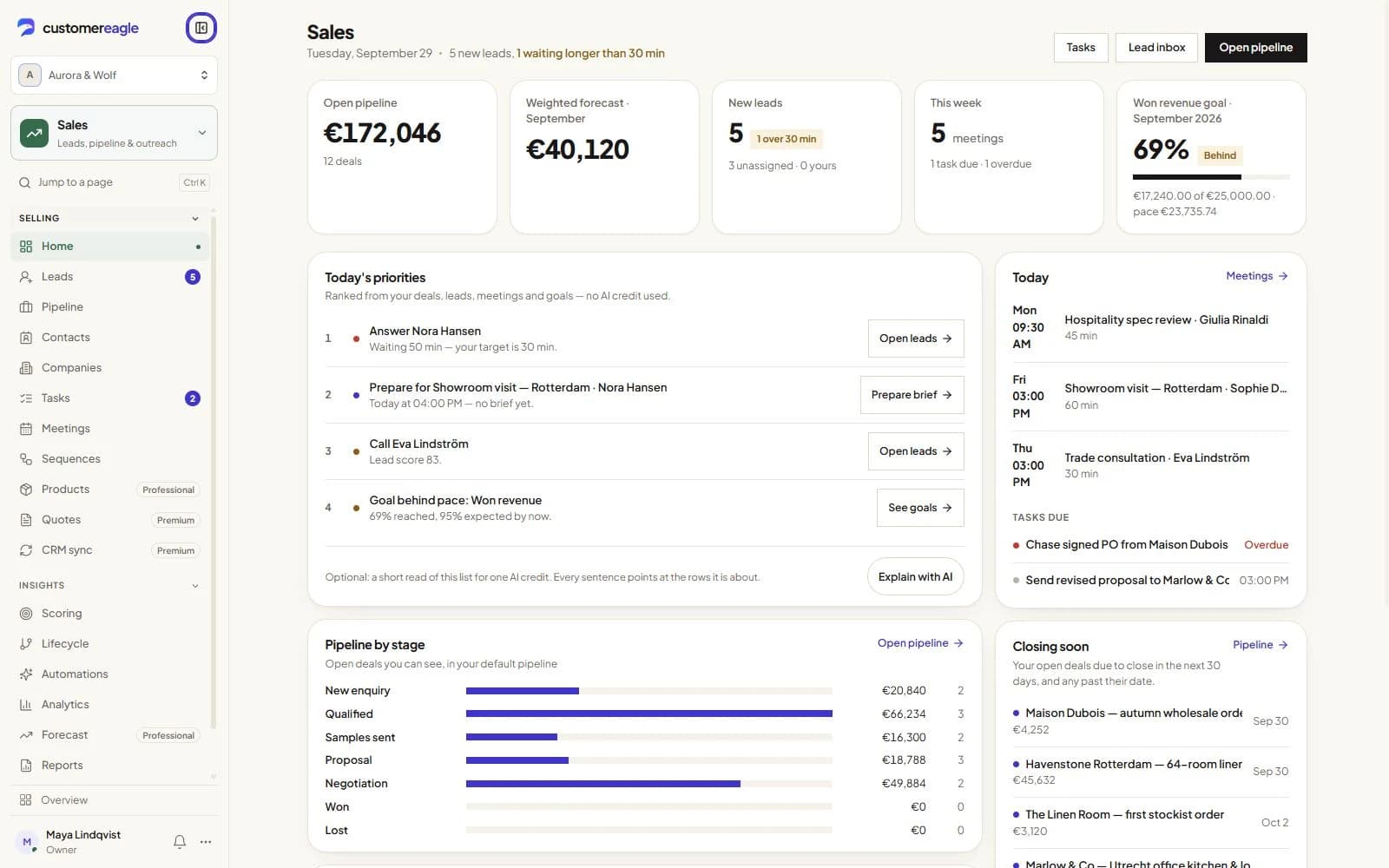Click the Won revenue goal progress bar
The height and width of the screenshot is (868, 1389).
[1211, 177]
